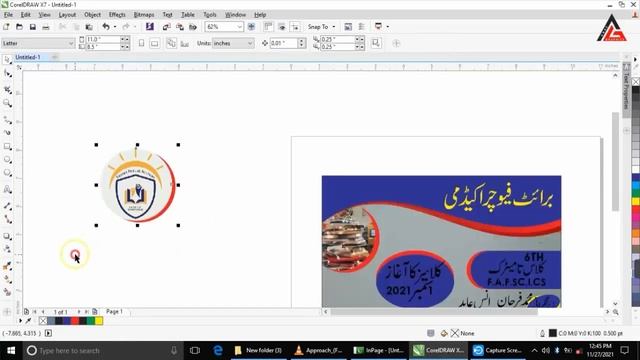Select the Zoom tool in toolbox
This screenshot has height=360, width=640.
[7, 103]
